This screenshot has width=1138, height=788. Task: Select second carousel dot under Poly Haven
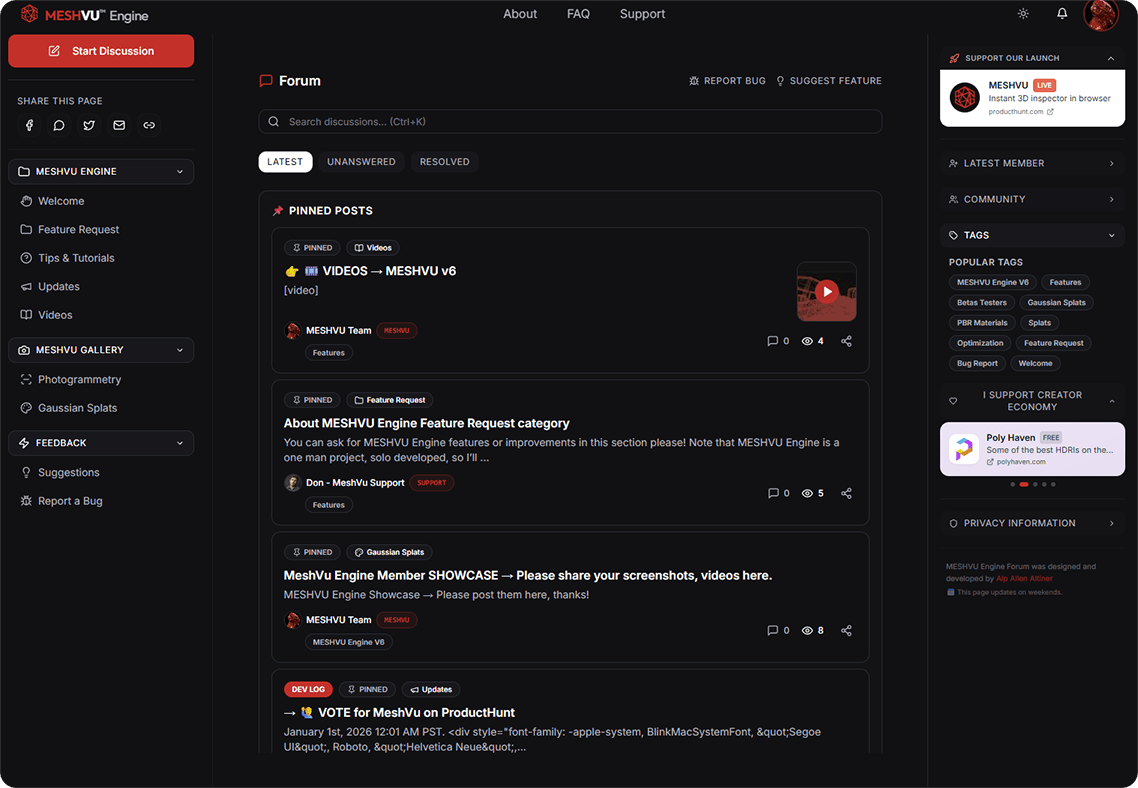(1024, 485)
